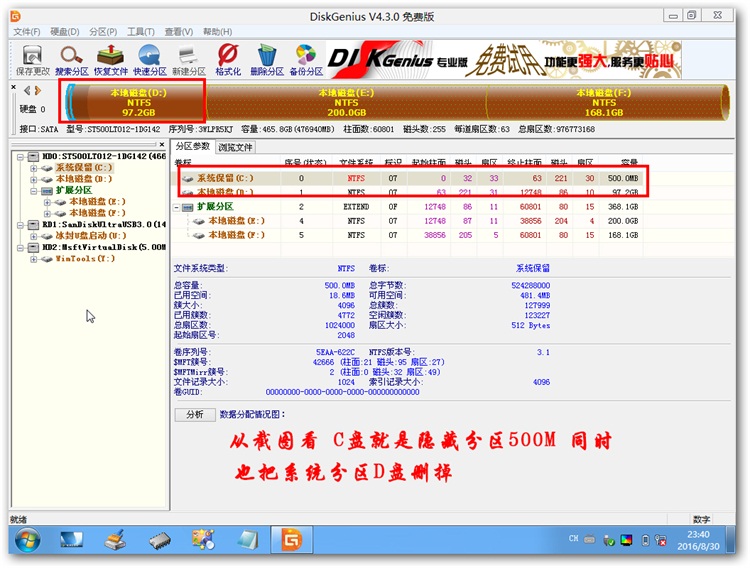Image resolution: width=750 pixels, height=568 pixels.
Task: Open the 查看(V) menu
Action: 178,32
